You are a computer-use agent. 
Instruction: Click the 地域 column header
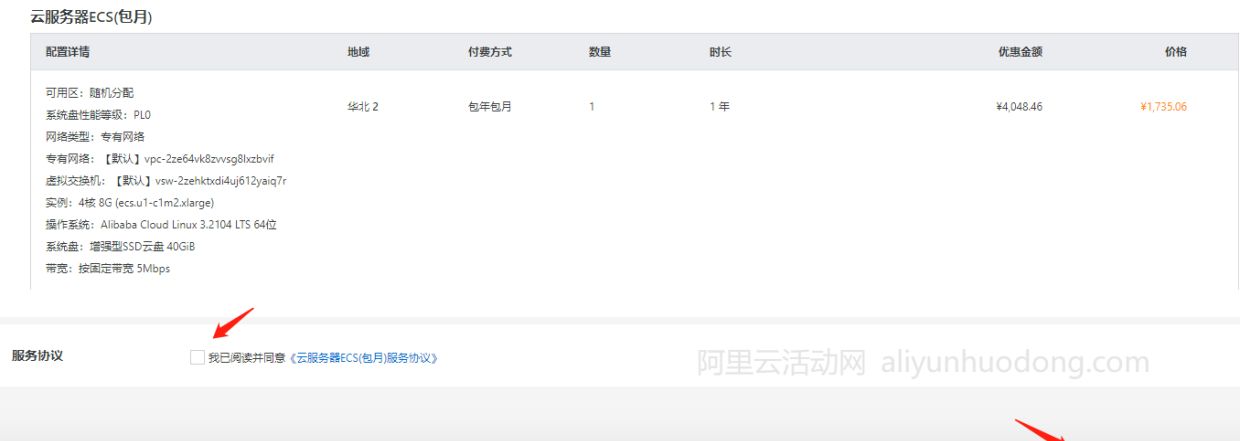(358, 52)
